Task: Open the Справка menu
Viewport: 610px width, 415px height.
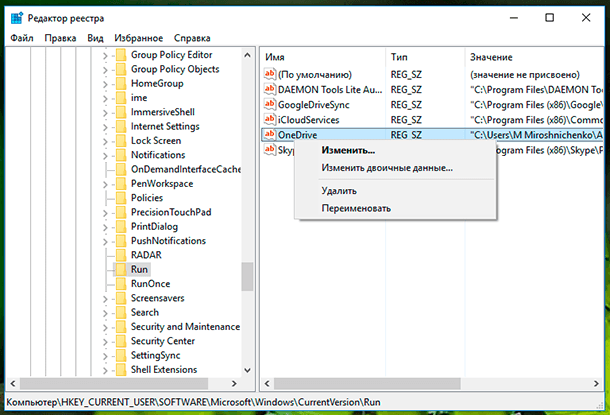Action: point(192,38)
